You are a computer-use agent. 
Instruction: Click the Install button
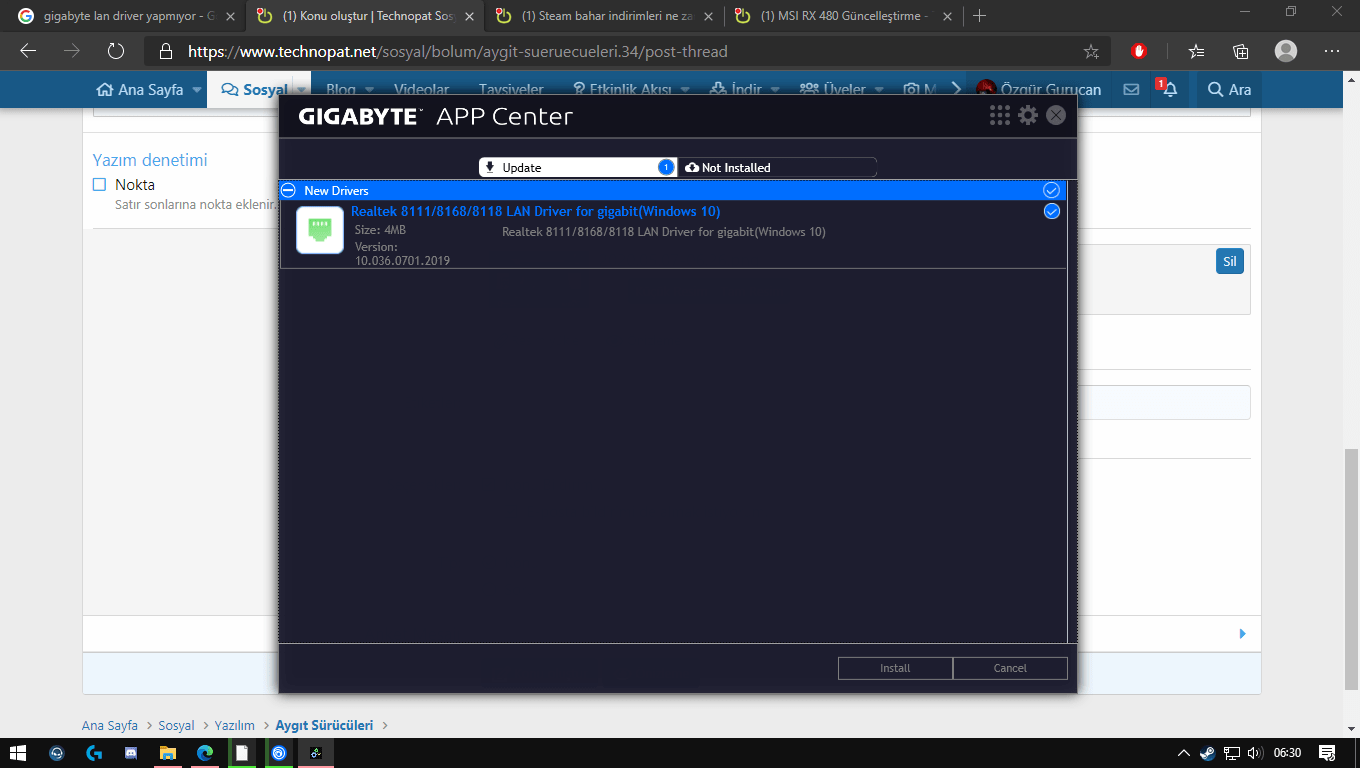tap(895, 668)
